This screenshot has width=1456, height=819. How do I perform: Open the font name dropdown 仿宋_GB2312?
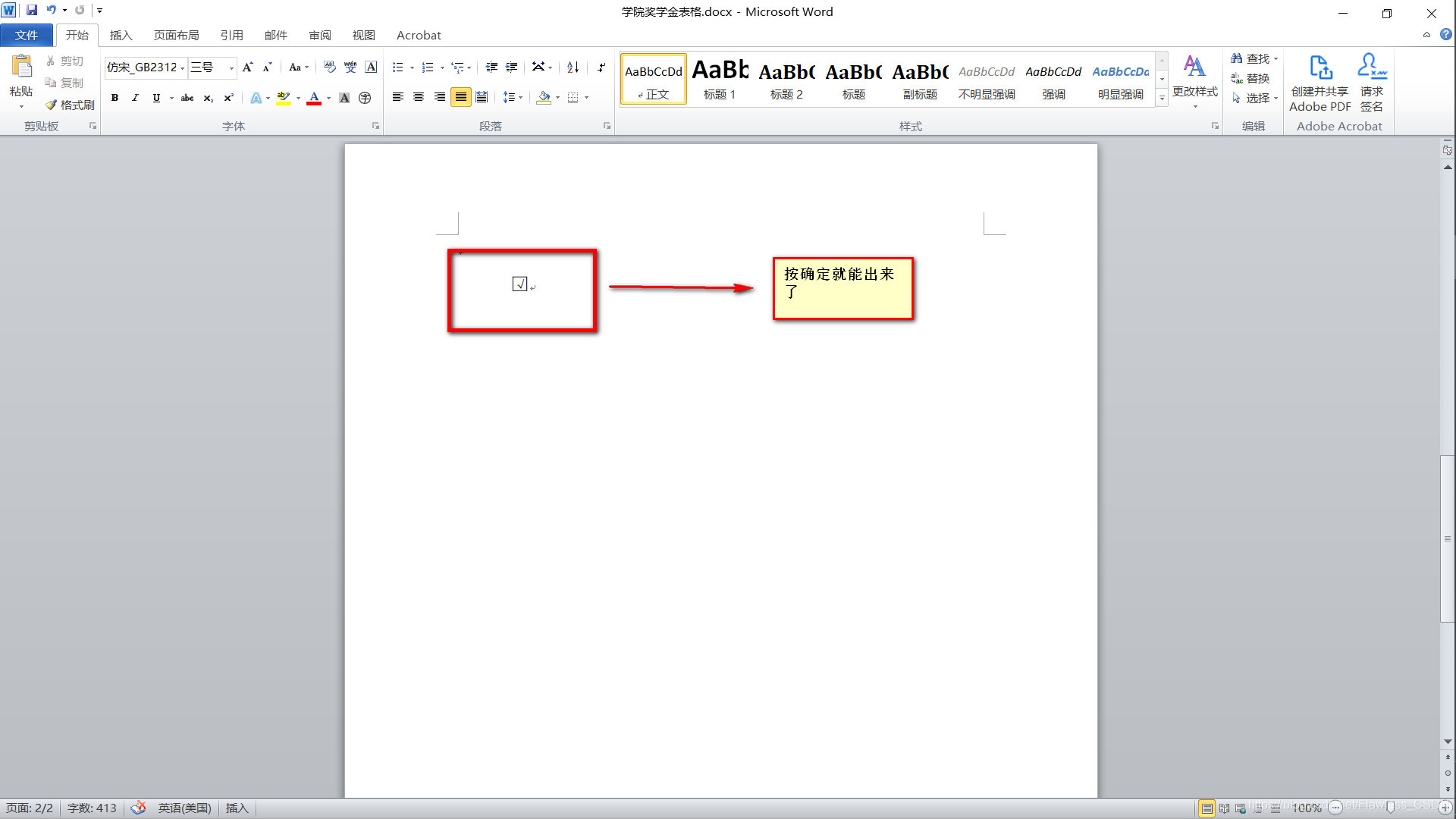(x=183, y=68)
